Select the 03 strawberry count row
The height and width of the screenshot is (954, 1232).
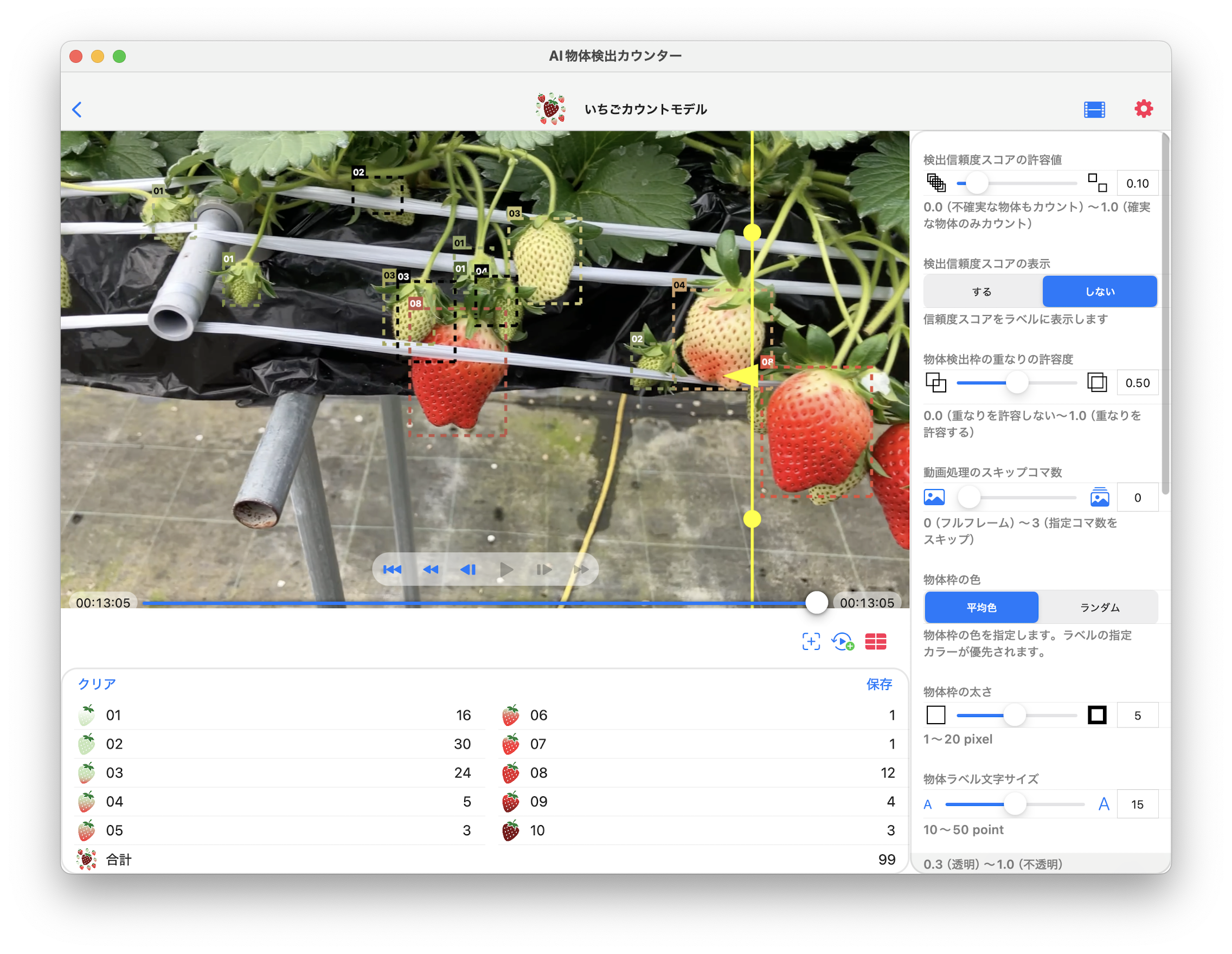(280, 772)
